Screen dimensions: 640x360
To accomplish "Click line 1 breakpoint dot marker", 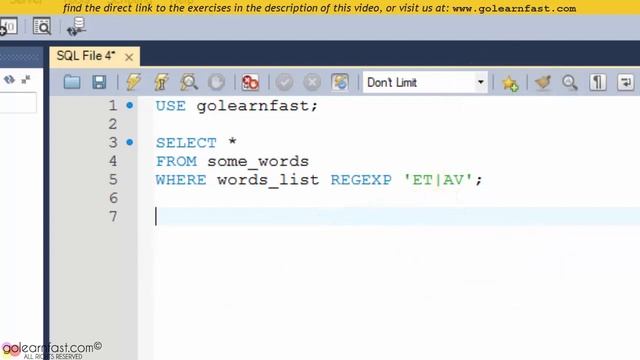I will pos(130,105).
